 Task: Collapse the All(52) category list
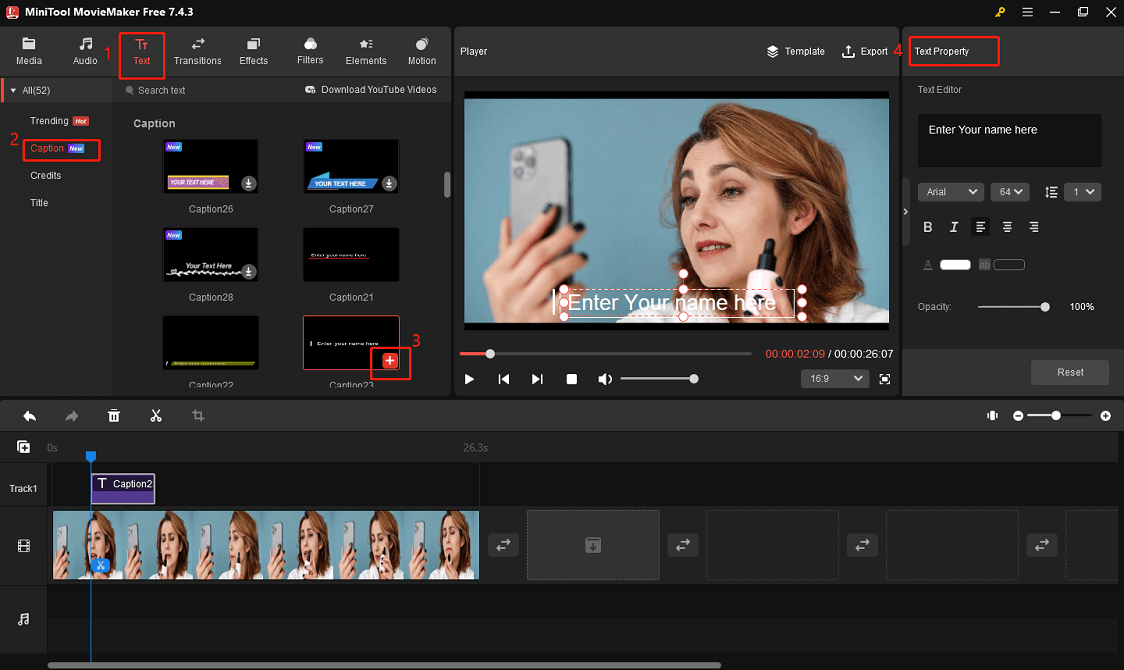pyautogui.click(x=13, y=90)
